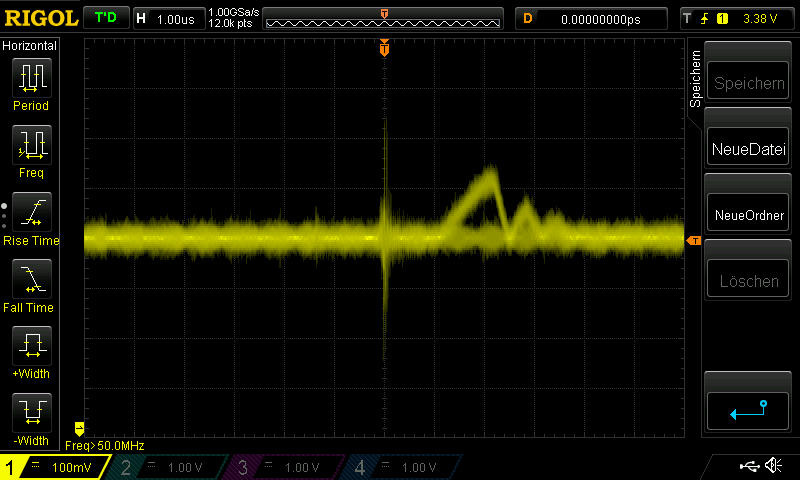800x480 pixels.
Task: Click the vertical Speichern tab label
Action: (695, 79)
